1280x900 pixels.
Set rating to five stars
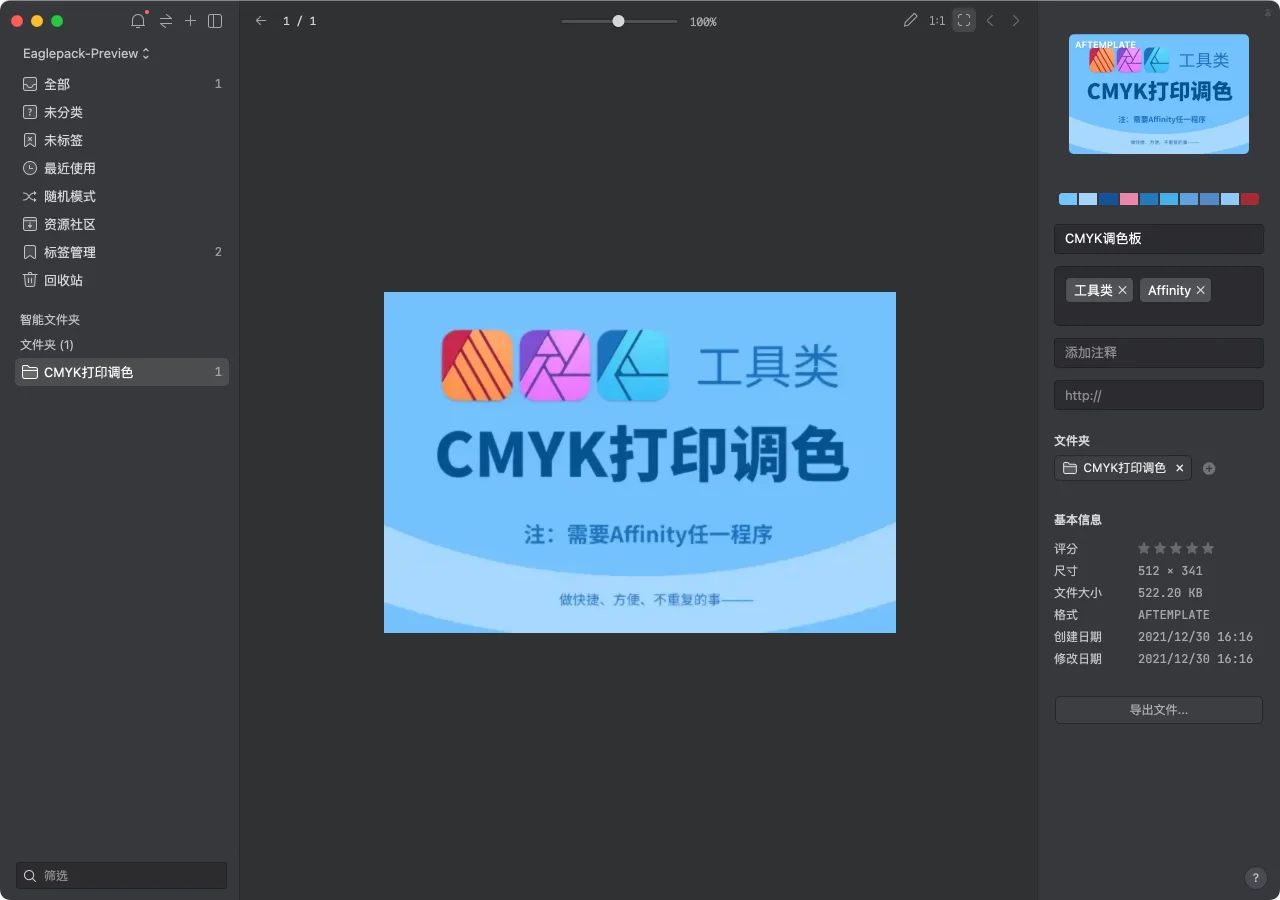coord(1208,548)
